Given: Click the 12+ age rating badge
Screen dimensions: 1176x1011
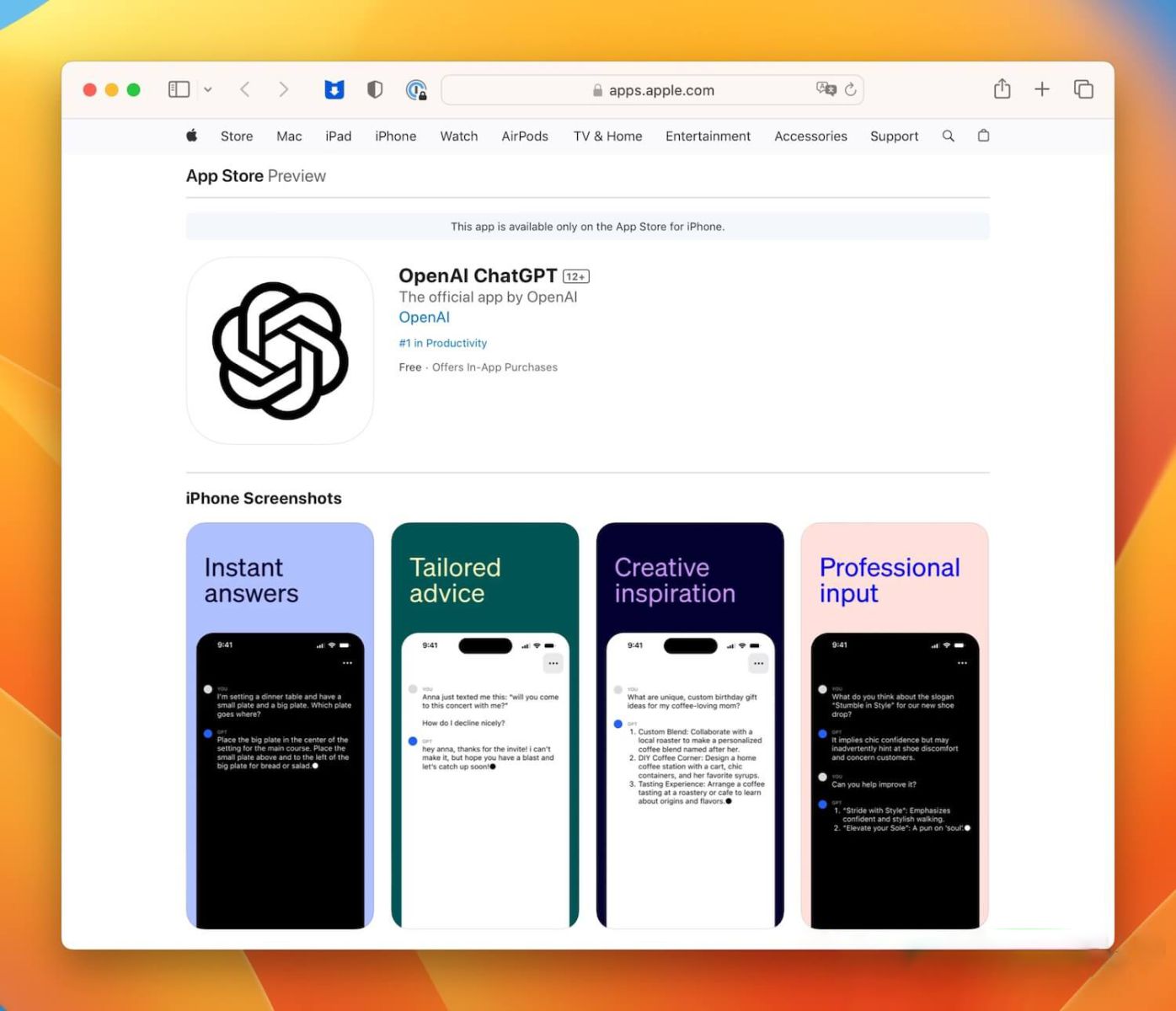Looking at the screenshot, I should point(576,276).
